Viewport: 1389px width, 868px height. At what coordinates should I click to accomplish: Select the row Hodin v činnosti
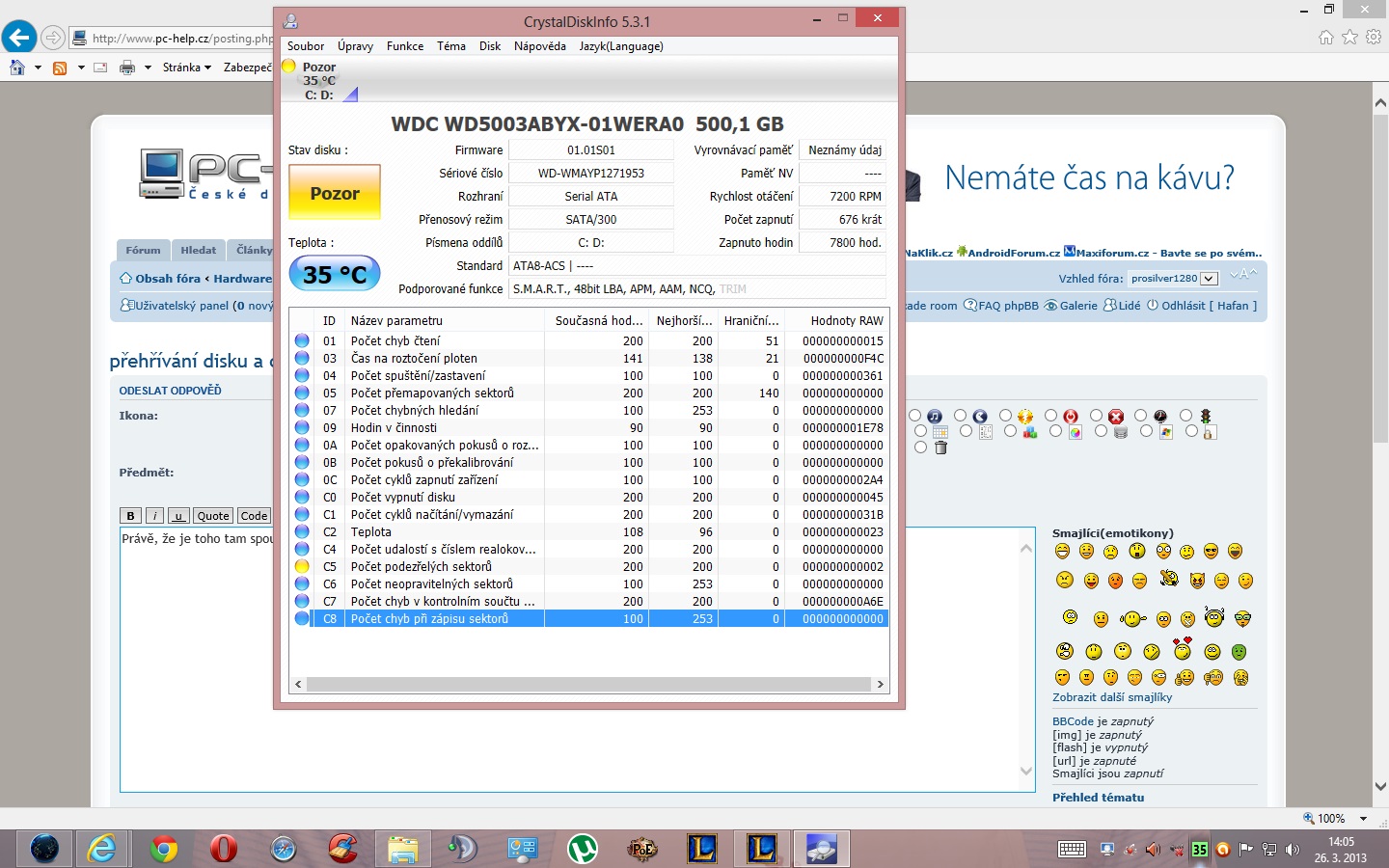tap(589, 427)
